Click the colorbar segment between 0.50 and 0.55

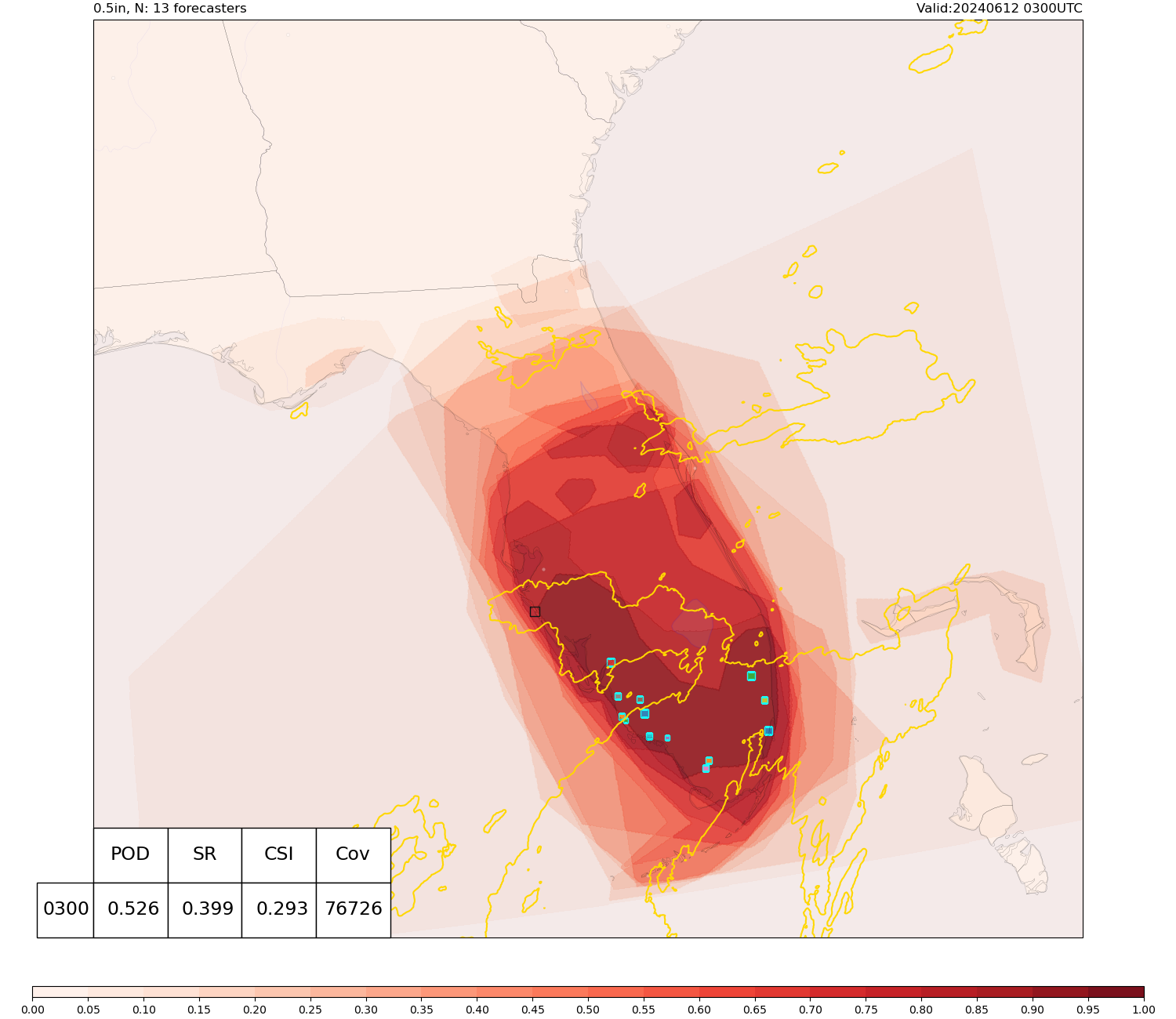[x=616, y=992]
